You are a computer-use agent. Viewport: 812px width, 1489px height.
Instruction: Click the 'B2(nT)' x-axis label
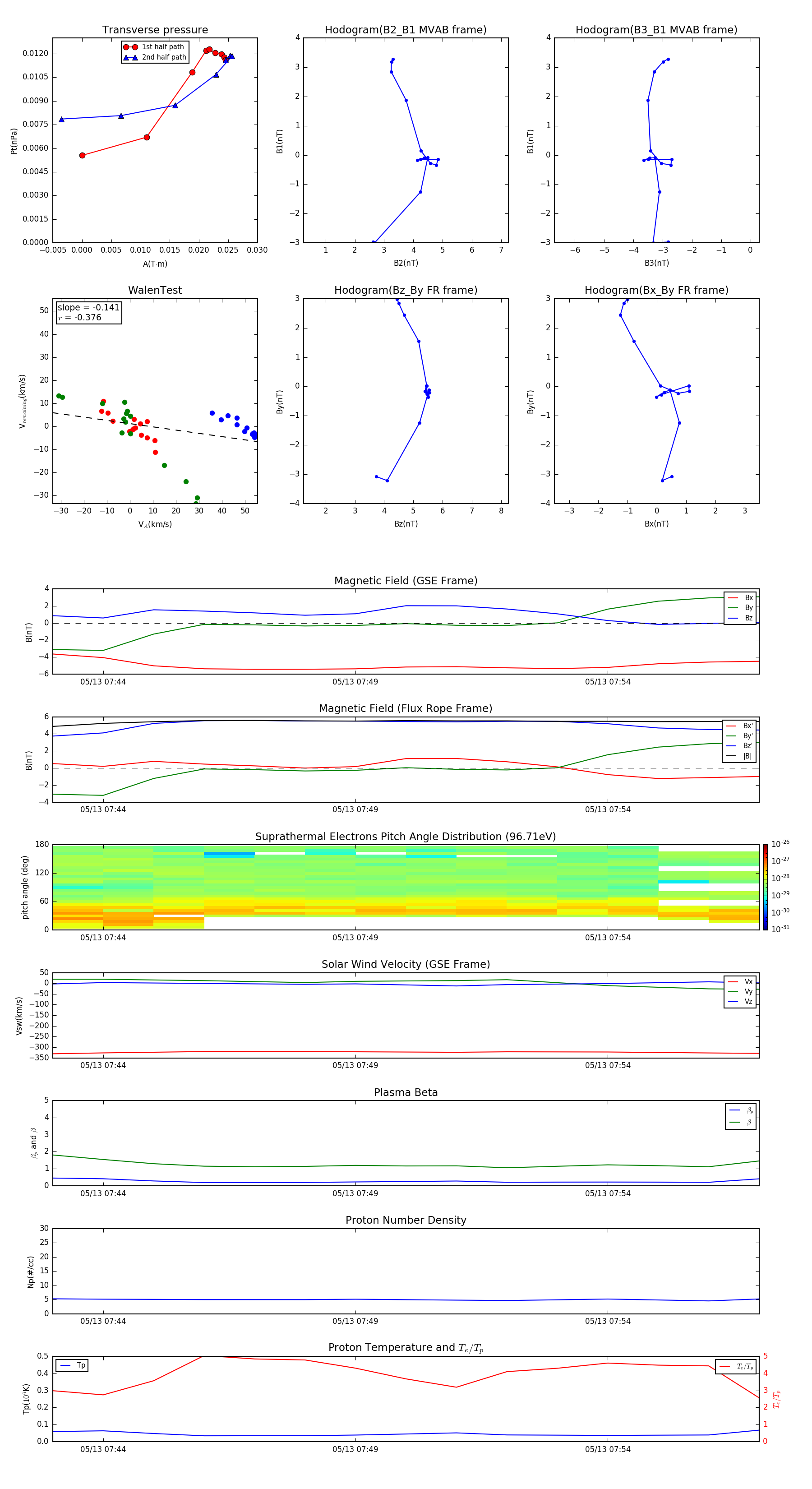[x=406, y=263]
